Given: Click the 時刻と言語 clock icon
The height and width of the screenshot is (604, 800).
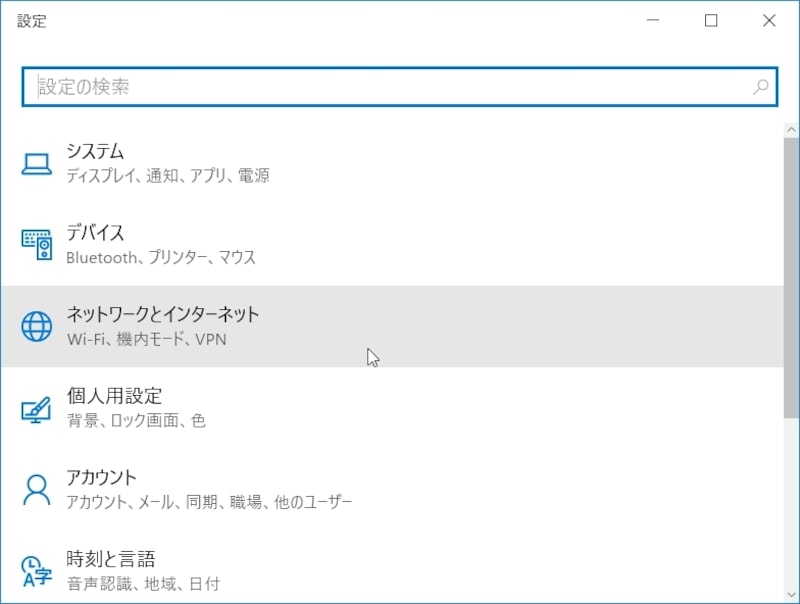Looking at the screenshot, I should pyautogui.click(x=37, y=568).
